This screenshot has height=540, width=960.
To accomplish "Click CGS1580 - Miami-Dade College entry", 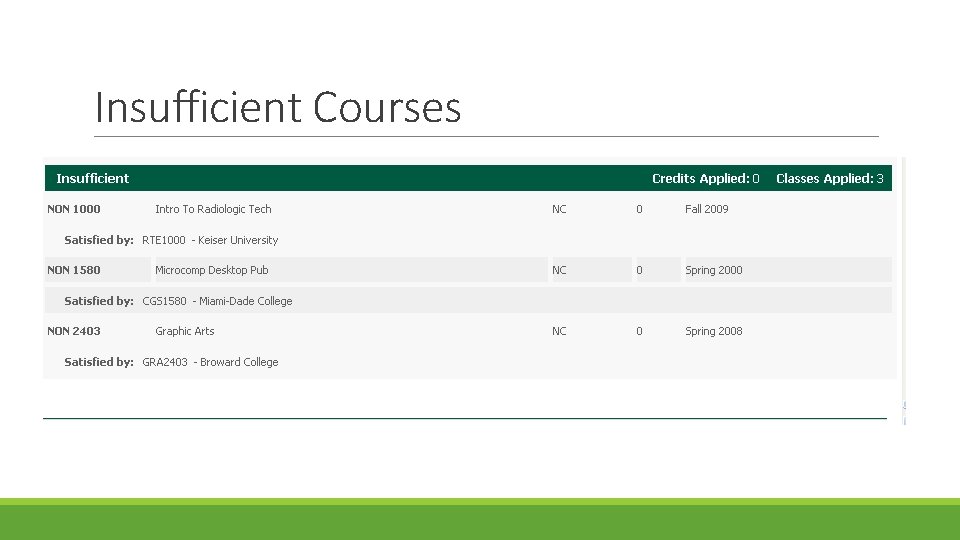I will tap(217, 301).
